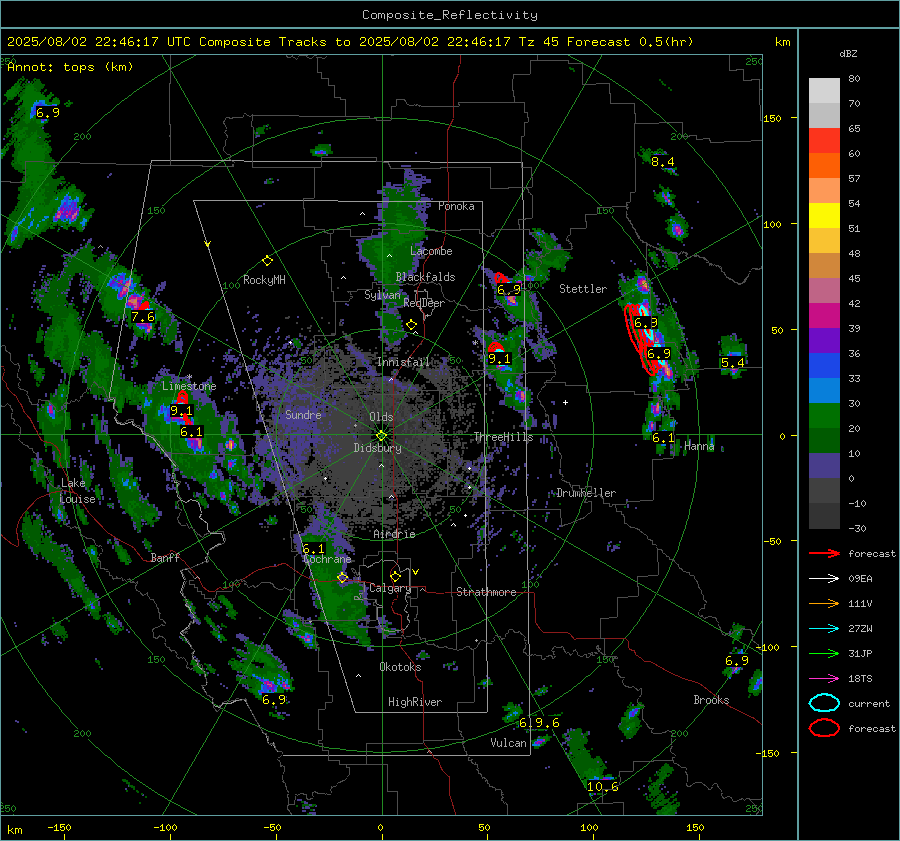
Task: Click the Banff city label
Action: [165, 557]
